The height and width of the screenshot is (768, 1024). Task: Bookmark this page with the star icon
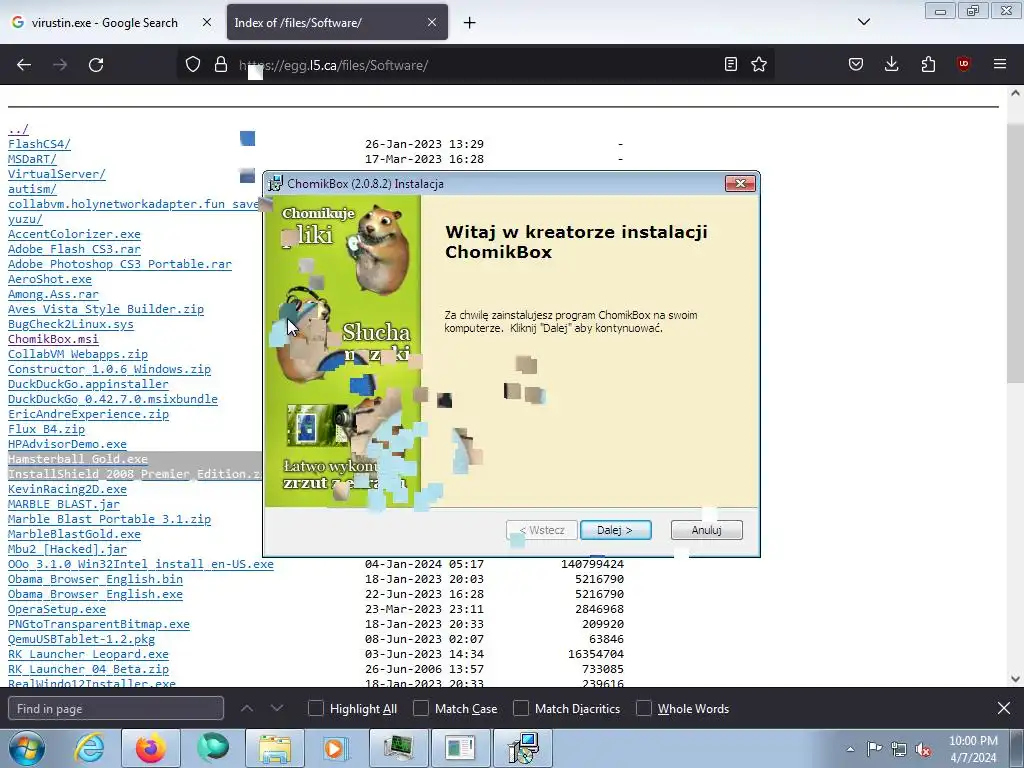pyautogui.click(x=759, y=64)
